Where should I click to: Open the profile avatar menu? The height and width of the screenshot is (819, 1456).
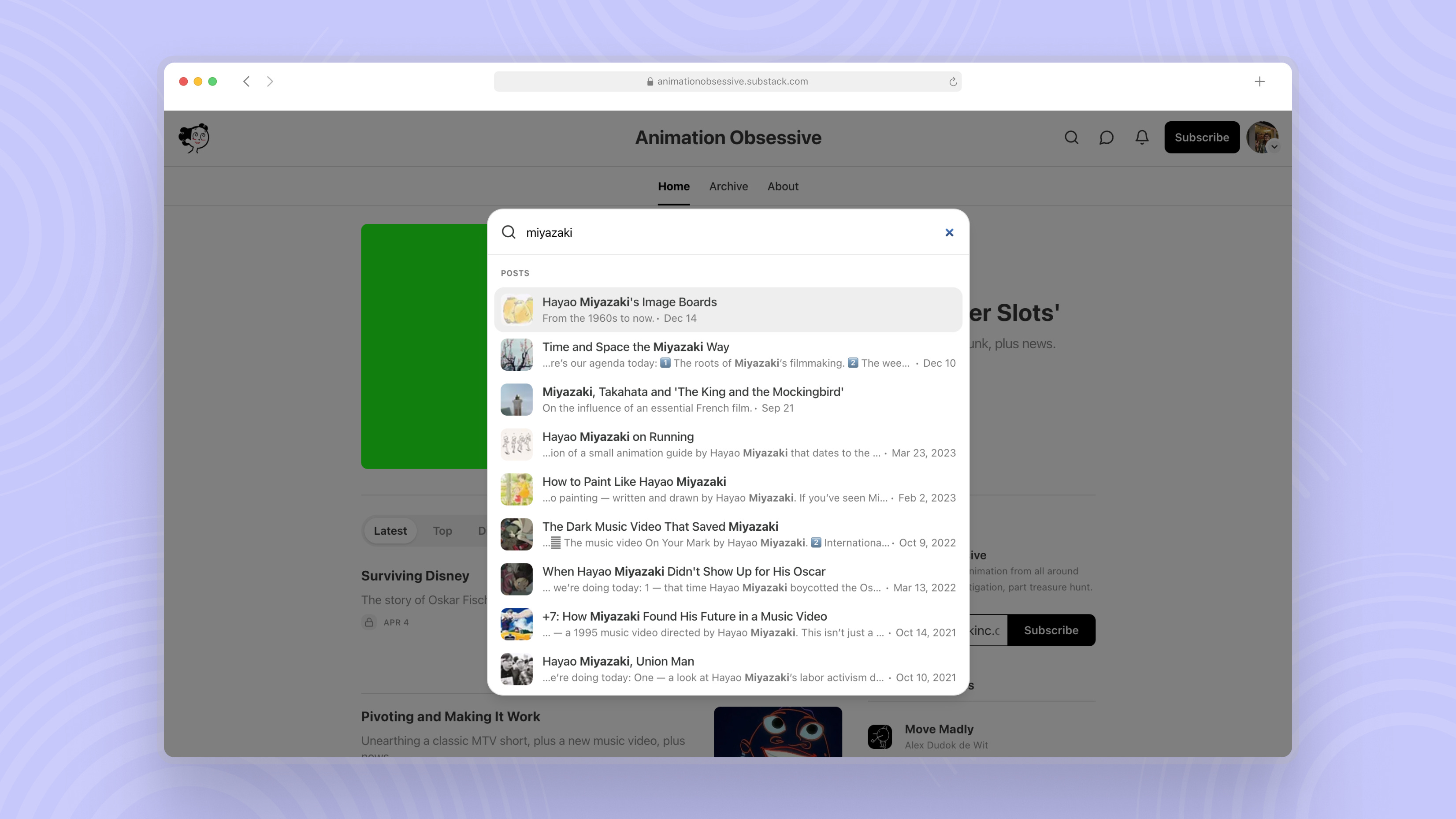(x=1262, y=138)
